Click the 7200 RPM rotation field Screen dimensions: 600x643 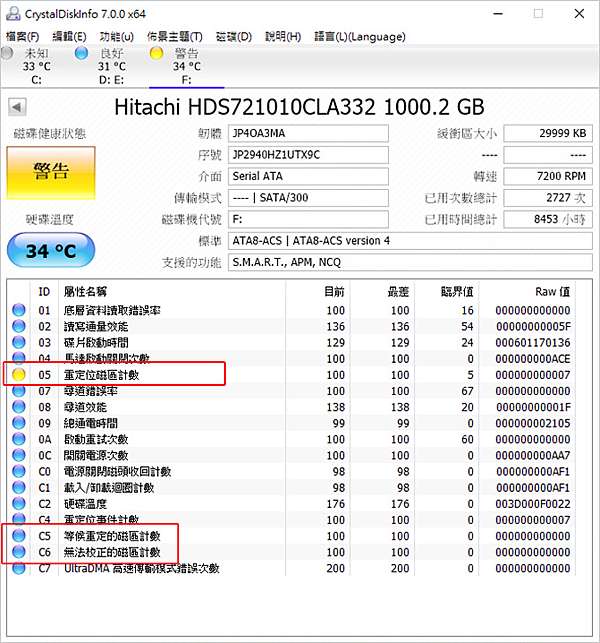tap(548, 176)
